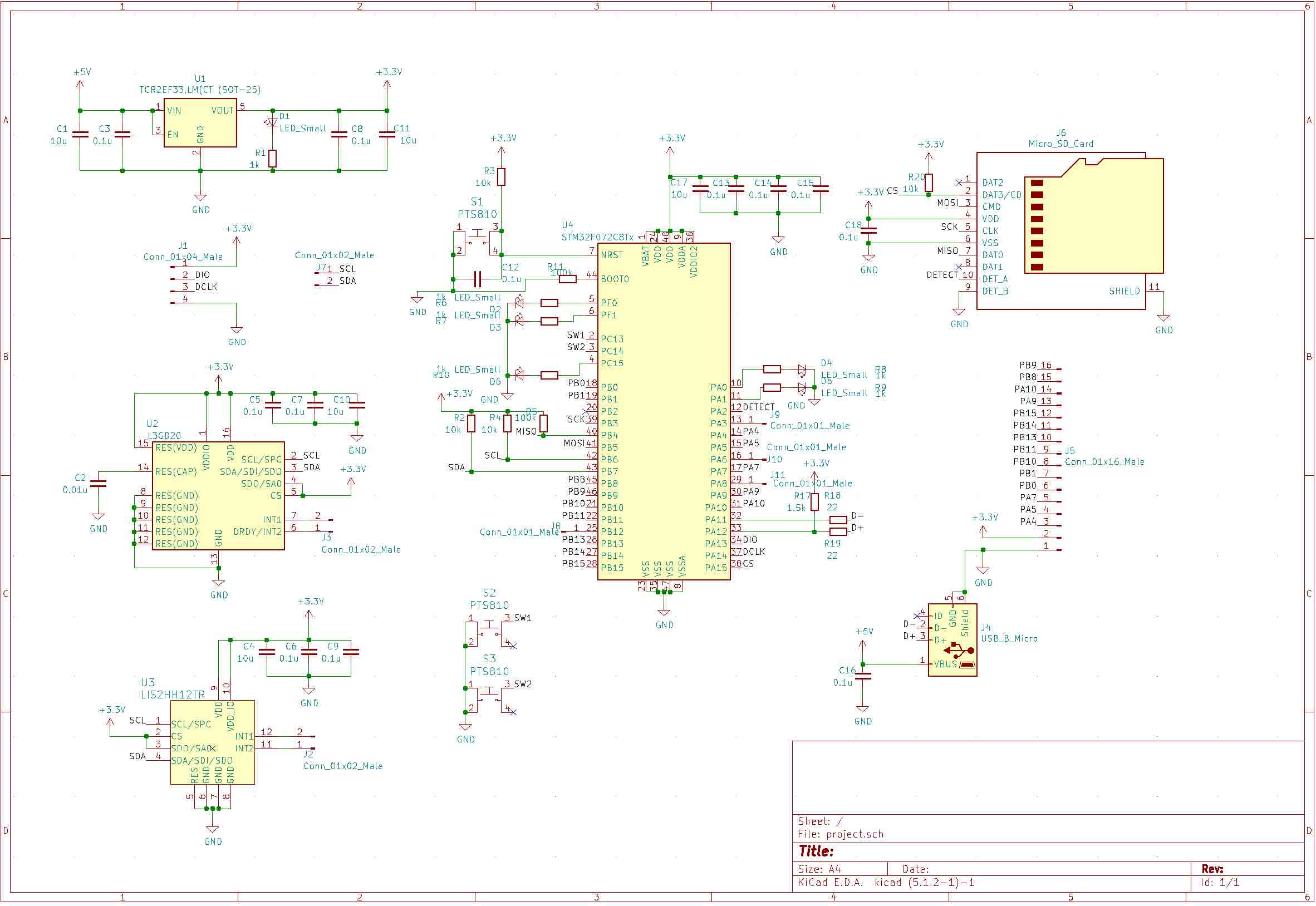The width and height of the screenshot is (1316, 906).
Task: Click the Title field in title block
Action: (816, 851)
